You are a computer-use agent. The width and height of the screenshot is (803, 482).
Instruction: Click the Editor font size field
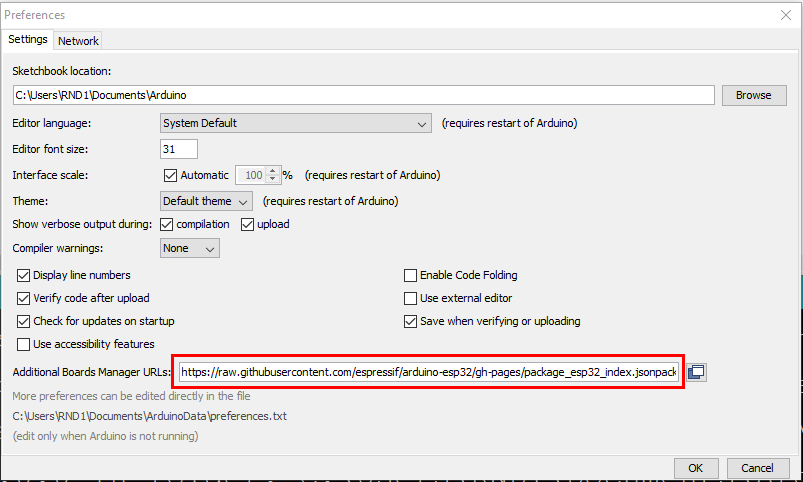(179, 149)
